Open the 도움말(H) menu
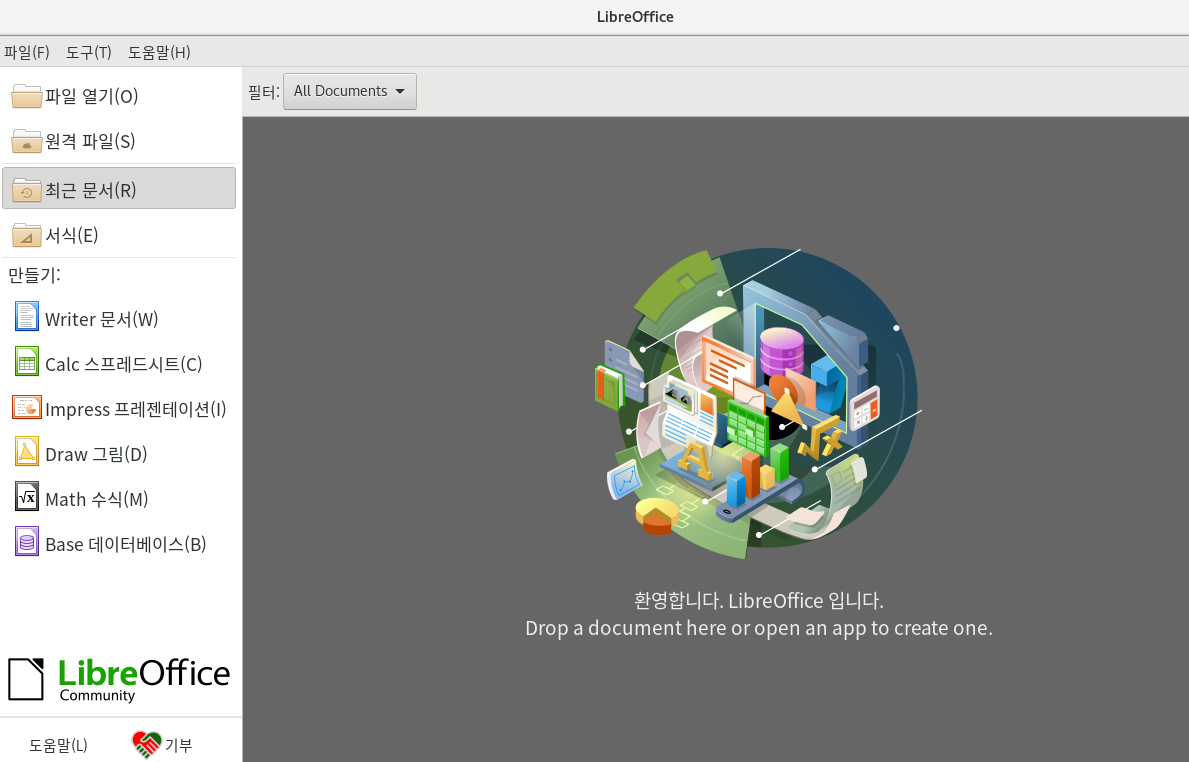Viewport: 1189px width, 762px height. [x=159, y=52]
